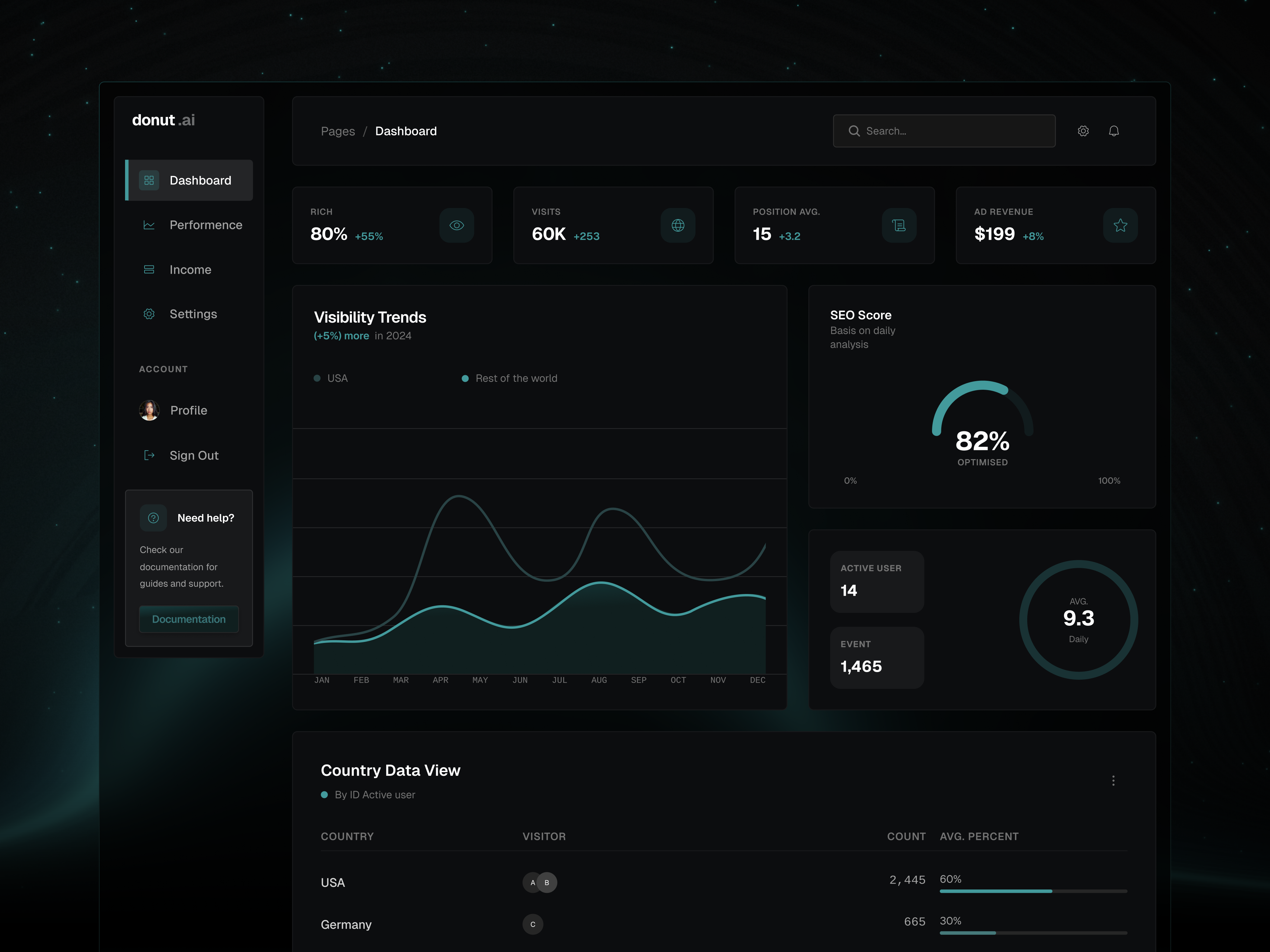Click the EVENT 1,465 tile
This screenshot has width=1270, height=952.
point(877,657)
